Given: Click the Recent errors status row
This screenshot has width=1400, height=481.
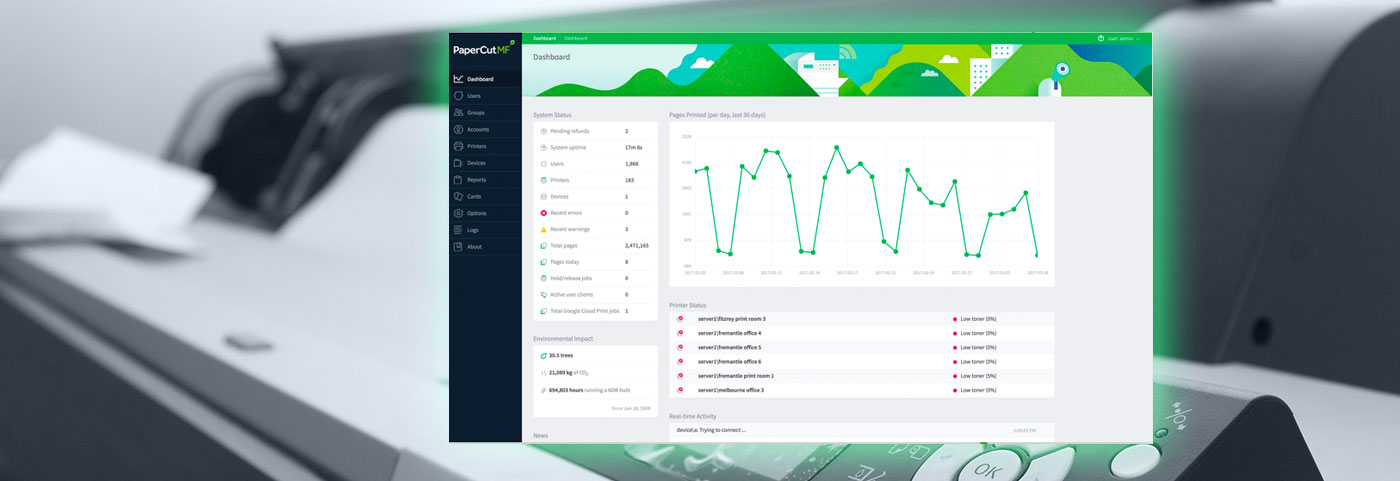Looking at the screenshot, I should 595,213.
